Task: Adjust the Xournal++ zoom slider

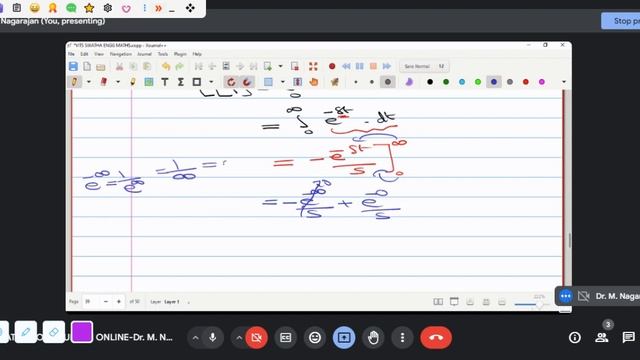Action: [x=531, y=304]
